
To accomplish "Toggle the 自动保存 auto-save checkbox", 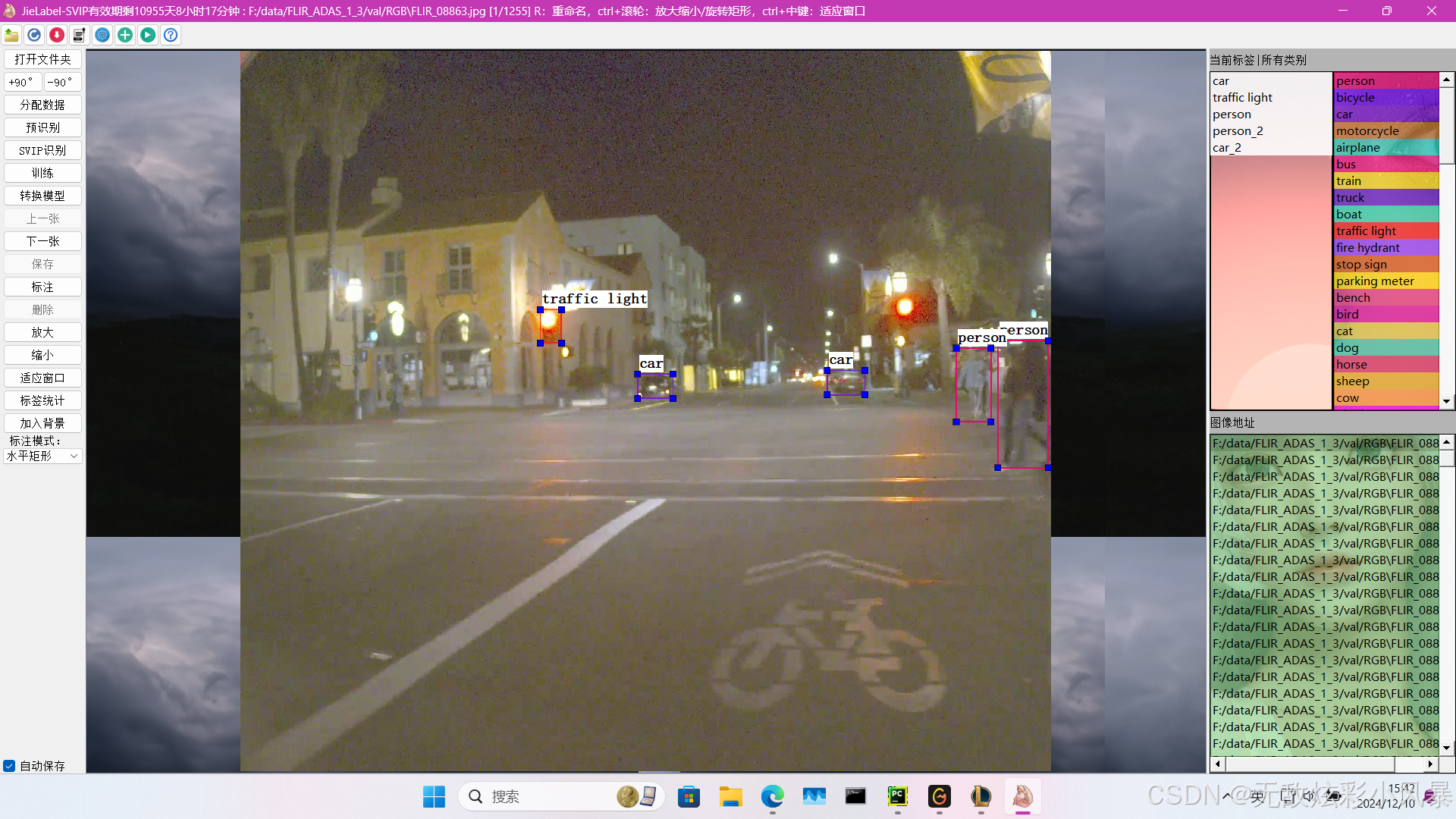I will [x=9, y=766].
